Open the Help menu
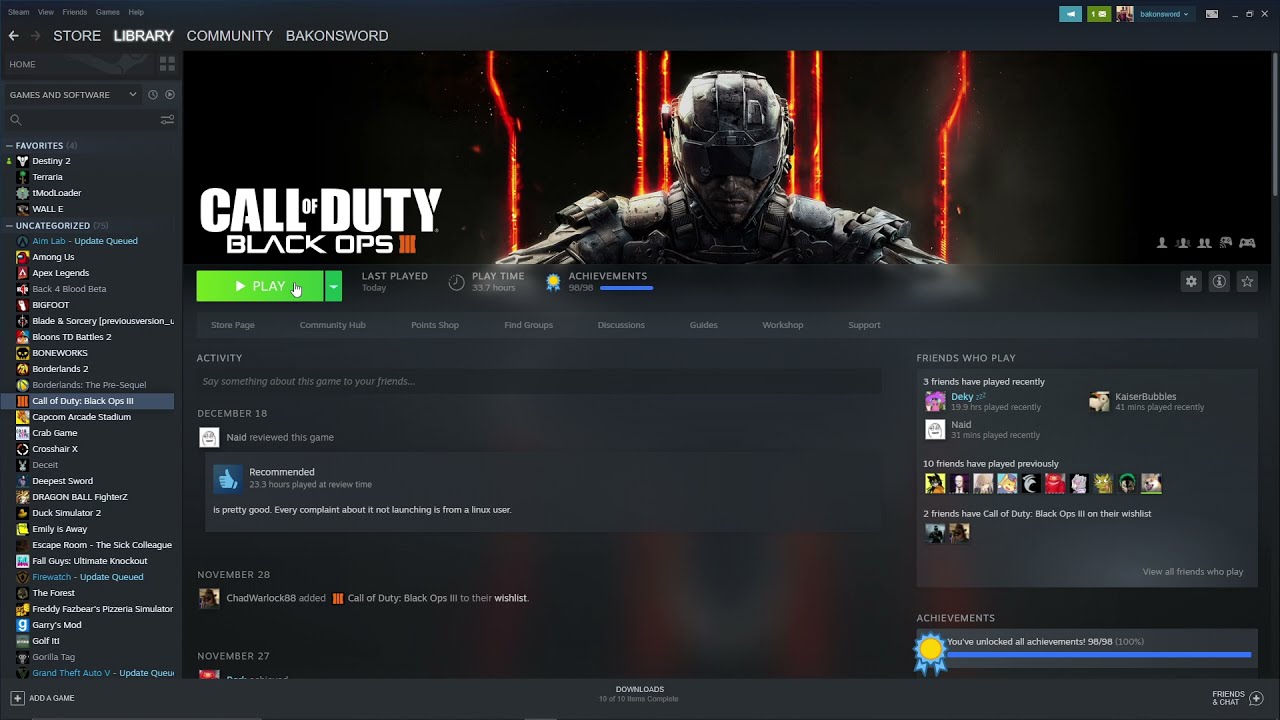Viewport: 1280px width, 720px height. (136, 12)
